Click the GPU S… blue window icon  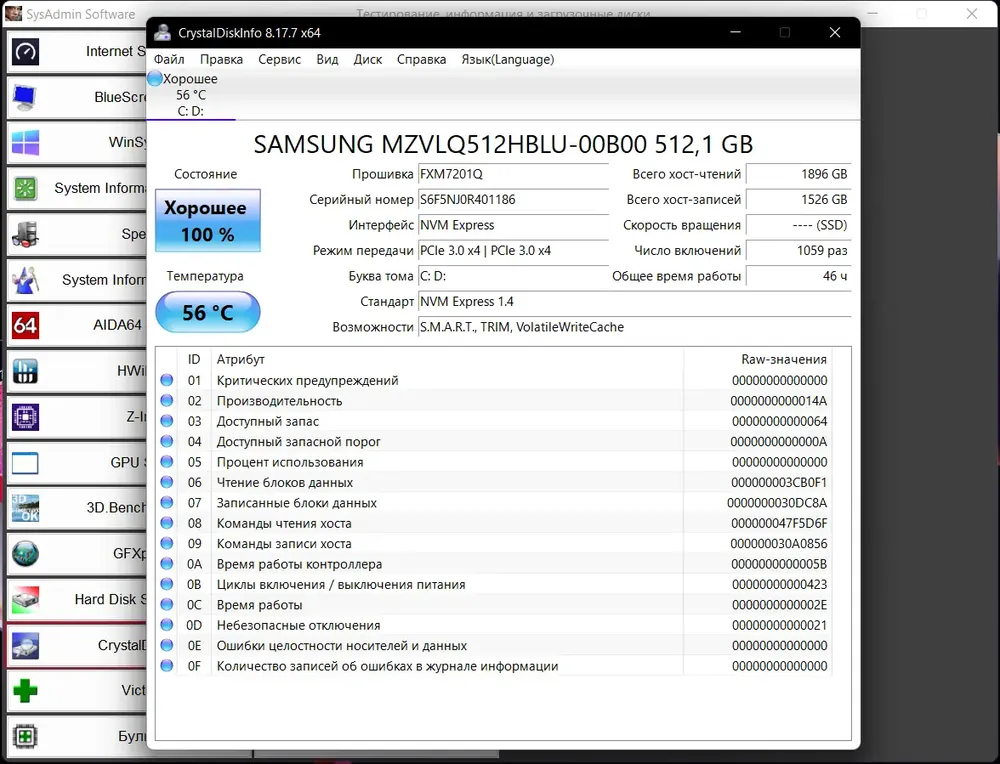point(25,463)
